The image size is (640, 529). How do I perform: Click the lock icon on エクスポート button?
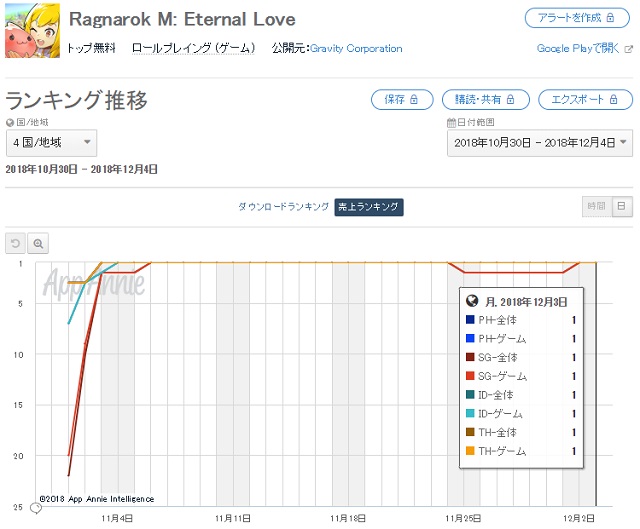613,99
